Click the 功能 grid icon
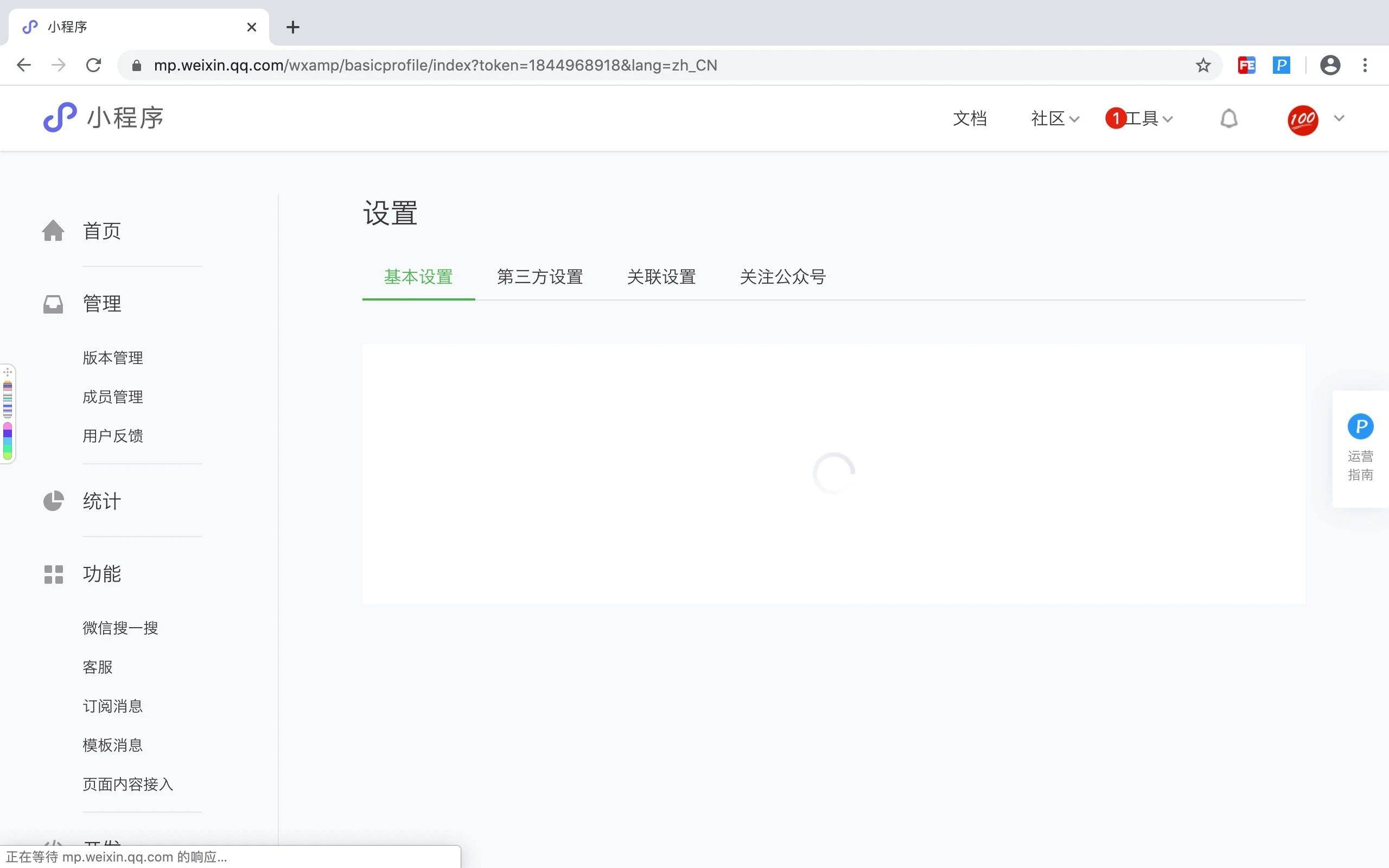 [53, 574]
